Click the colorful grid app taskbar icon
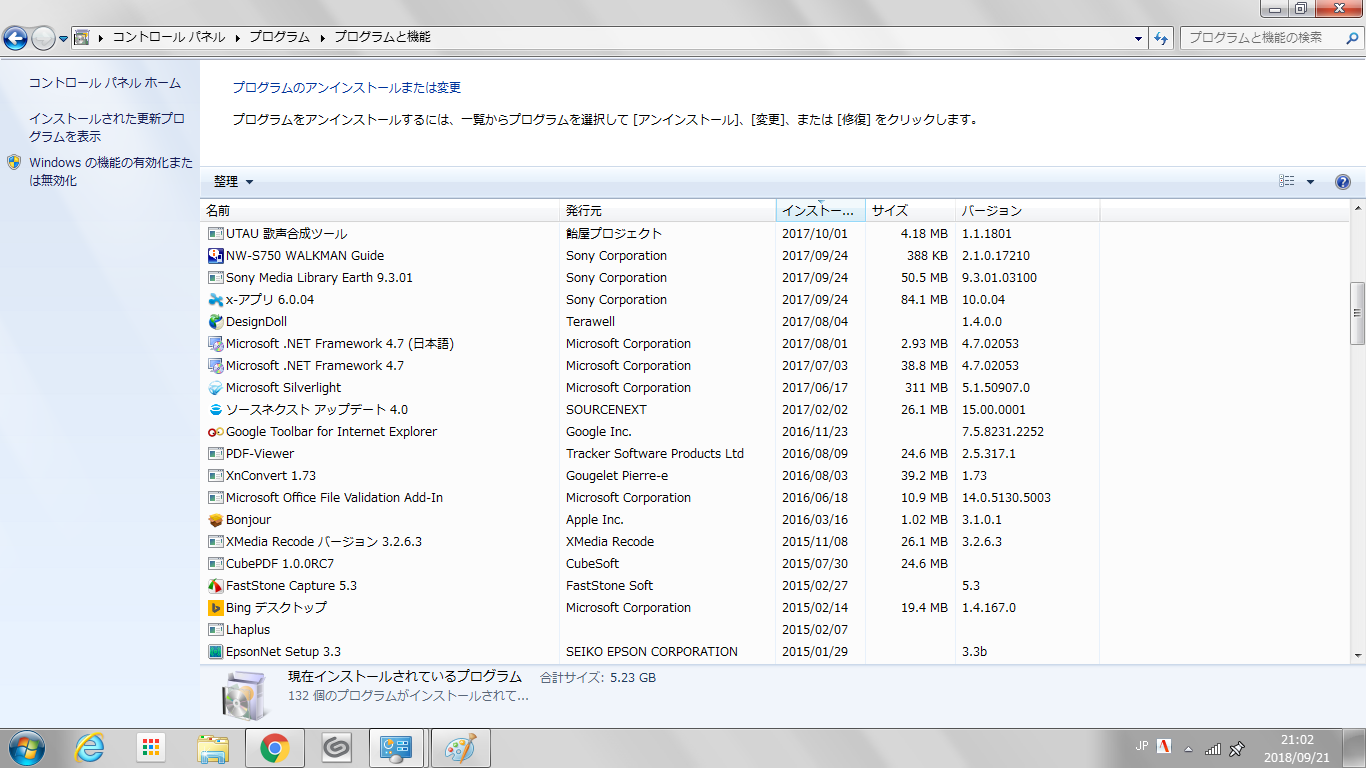Image resolution: width=1366 pixels, height=768 pixels. [151, 747]
